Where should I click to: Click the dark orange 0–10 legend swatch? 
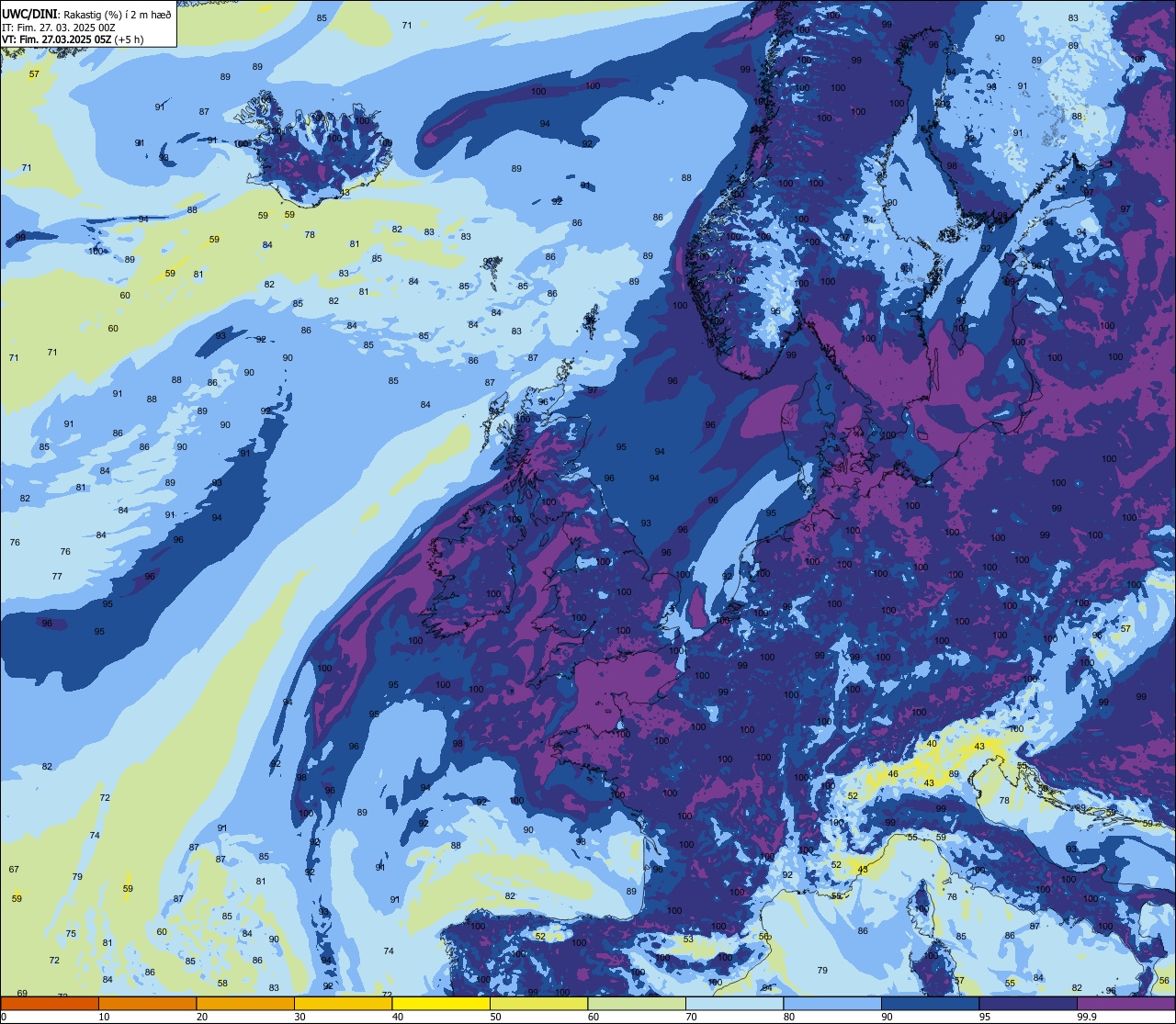50,1003
